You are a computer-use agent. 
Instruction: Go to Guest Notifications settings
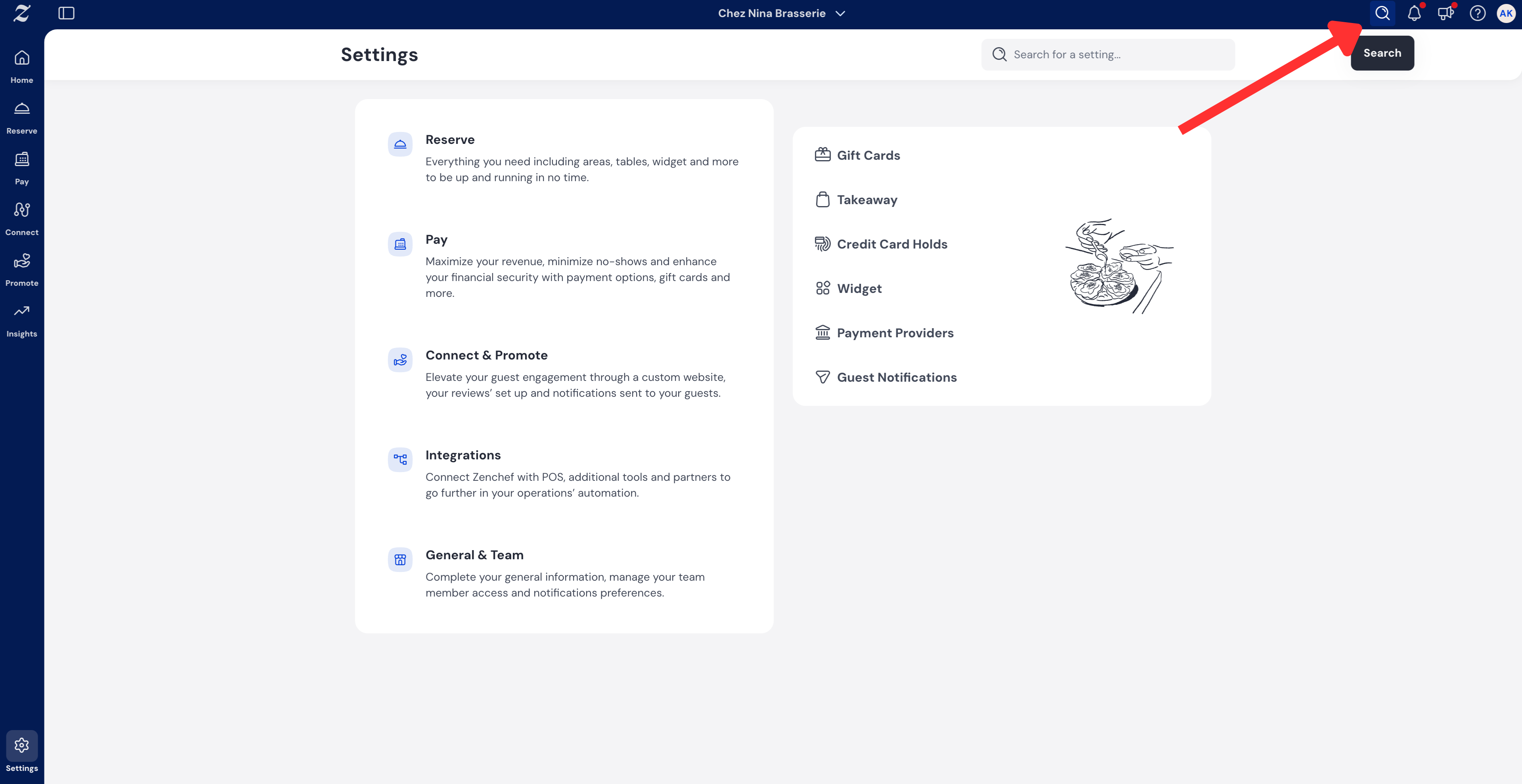896,377
